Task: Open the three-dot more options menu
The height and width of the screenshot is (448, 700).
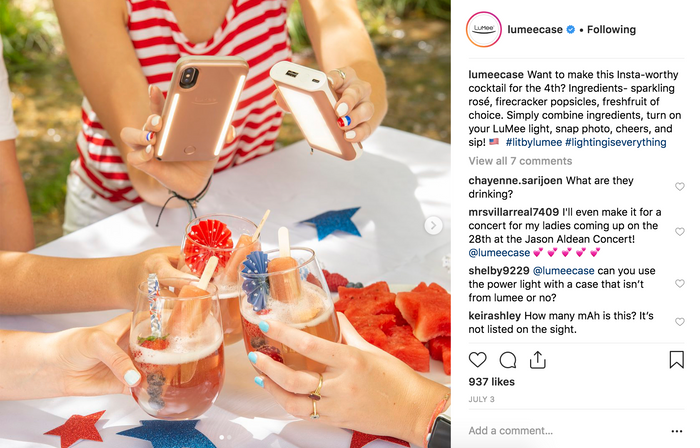Action: click(x=677, y=431)
